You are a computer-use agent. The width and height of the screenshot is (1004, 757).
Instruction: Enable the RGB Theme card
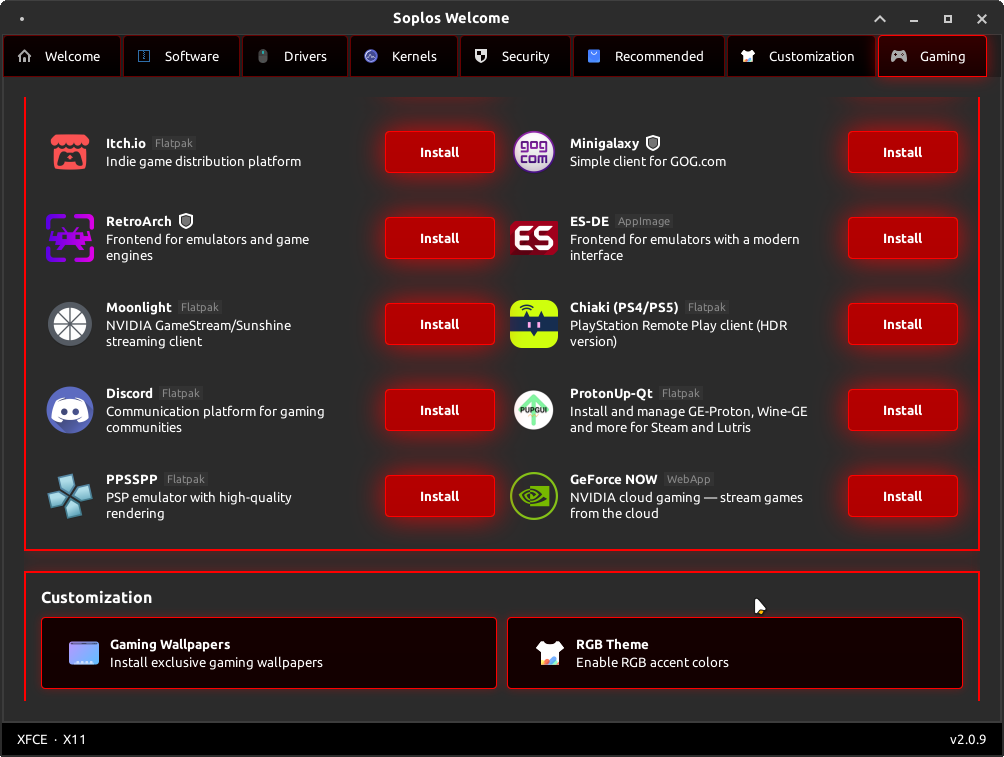(x=735, y=653)
